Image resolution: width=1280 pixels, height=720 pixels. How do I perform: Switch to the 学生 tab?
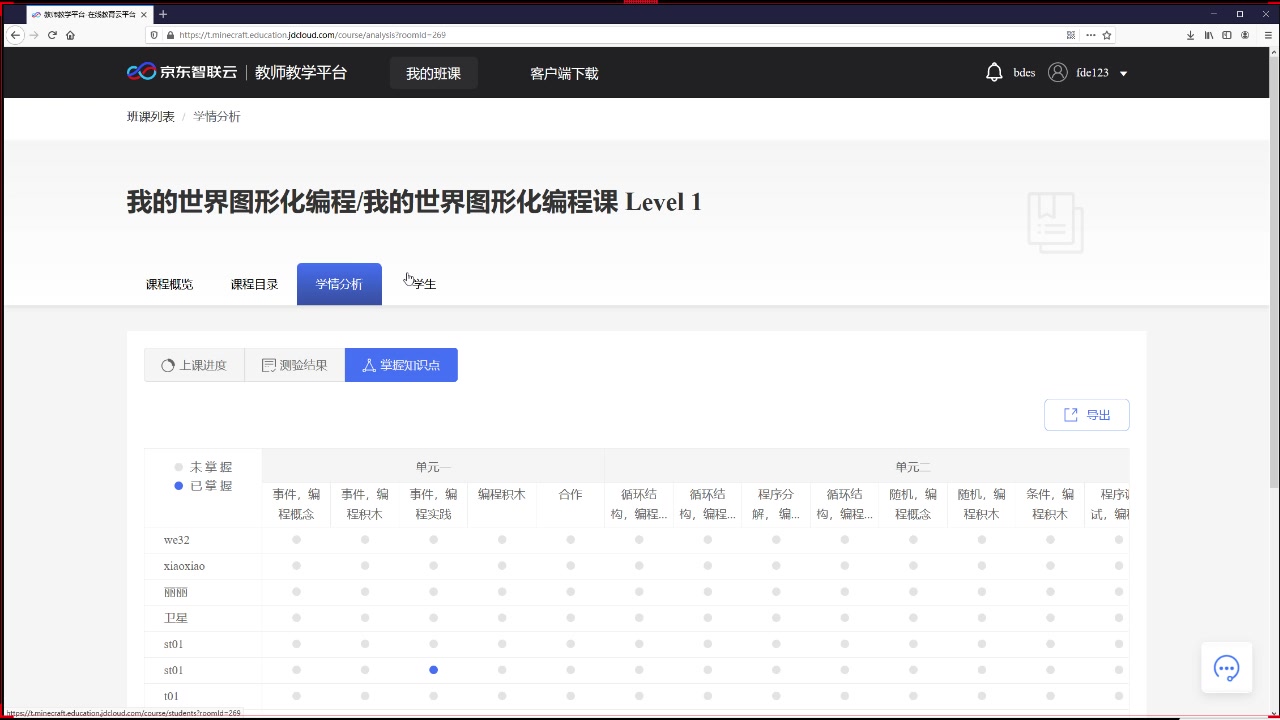coord(424,284)
